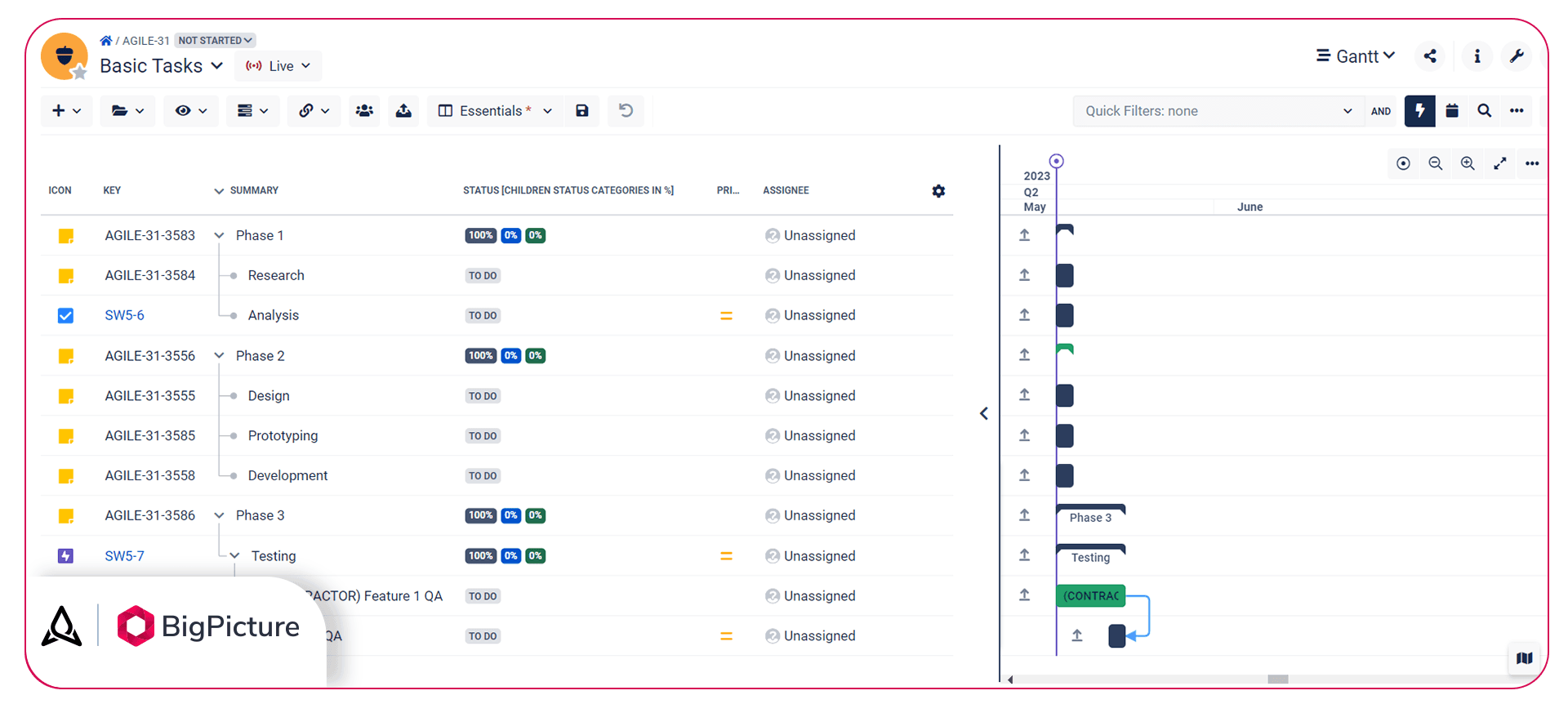Screen dimensions: 1568x704
Task: Zoom out the Gantt timeline
Action: [1435, 163]
